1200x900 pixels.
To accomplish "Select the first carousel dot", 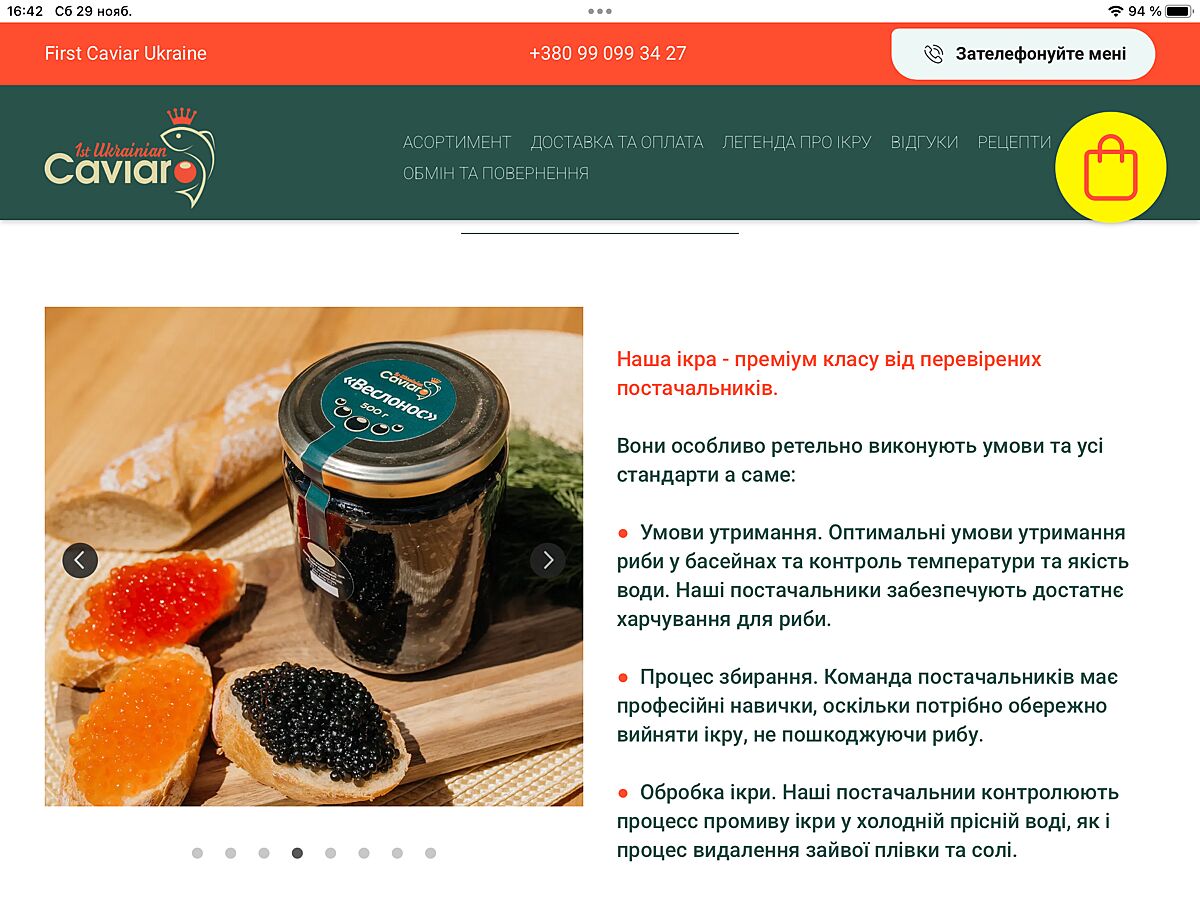I will coord(197,853).
